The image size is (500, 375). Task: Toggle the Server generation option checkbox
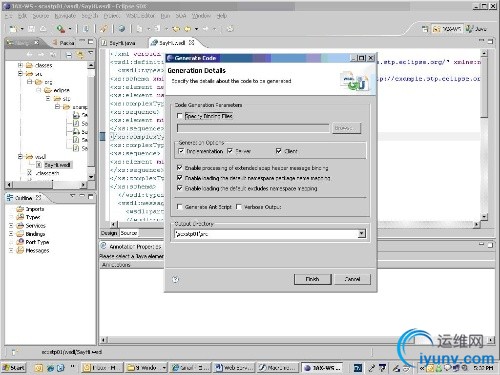(230, 151)
